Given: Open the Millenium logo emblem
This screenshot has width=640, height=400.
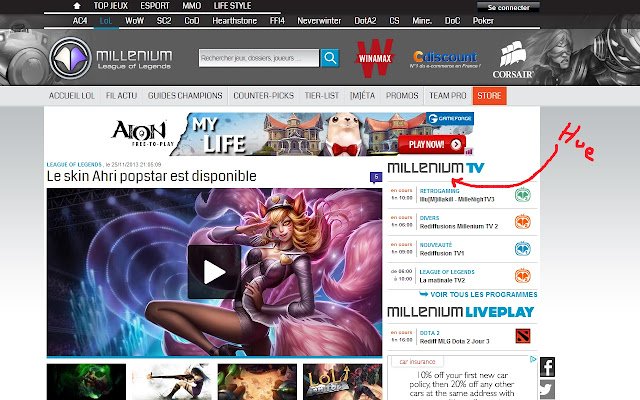Looking at the screenshot, I should 70,58.
